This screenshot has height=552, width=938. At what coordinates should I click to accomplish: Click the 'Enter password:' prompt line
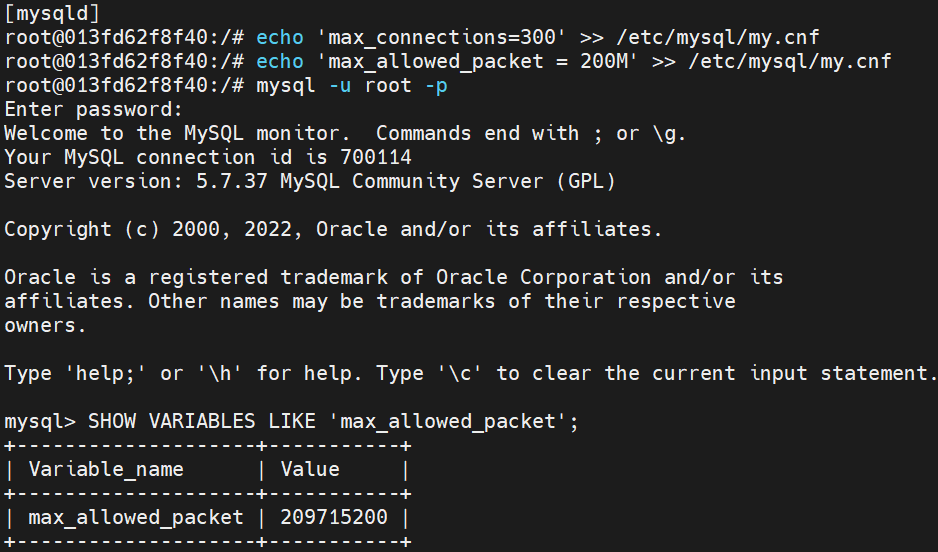[x=94, y=109]
